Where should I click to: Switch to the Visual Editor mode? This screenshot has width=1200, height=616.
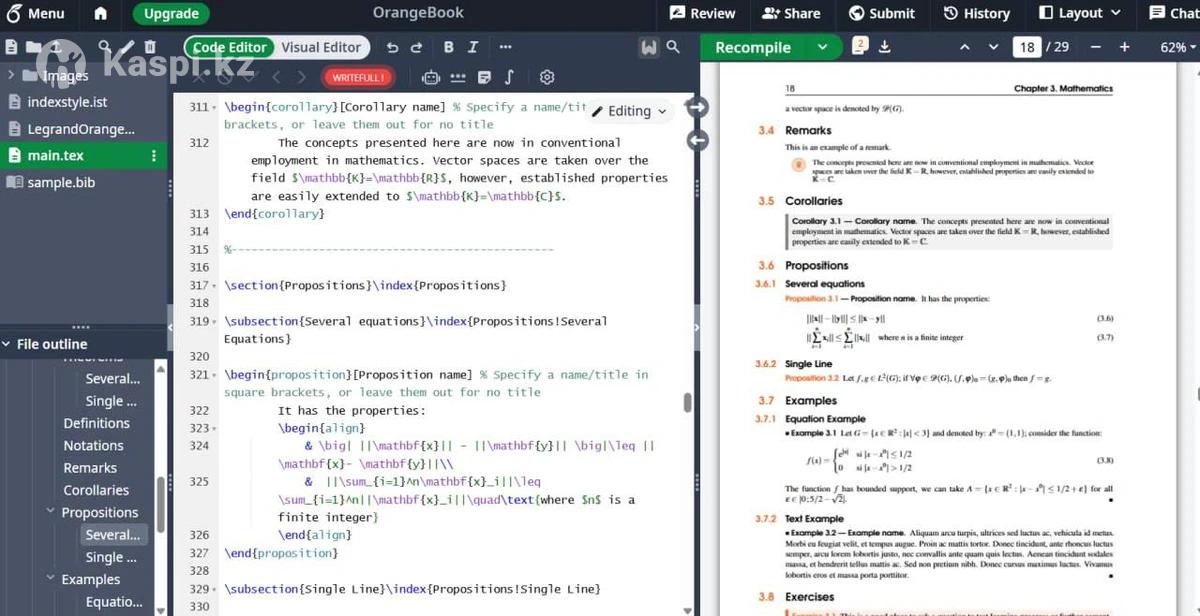click(x=321, y=47)
